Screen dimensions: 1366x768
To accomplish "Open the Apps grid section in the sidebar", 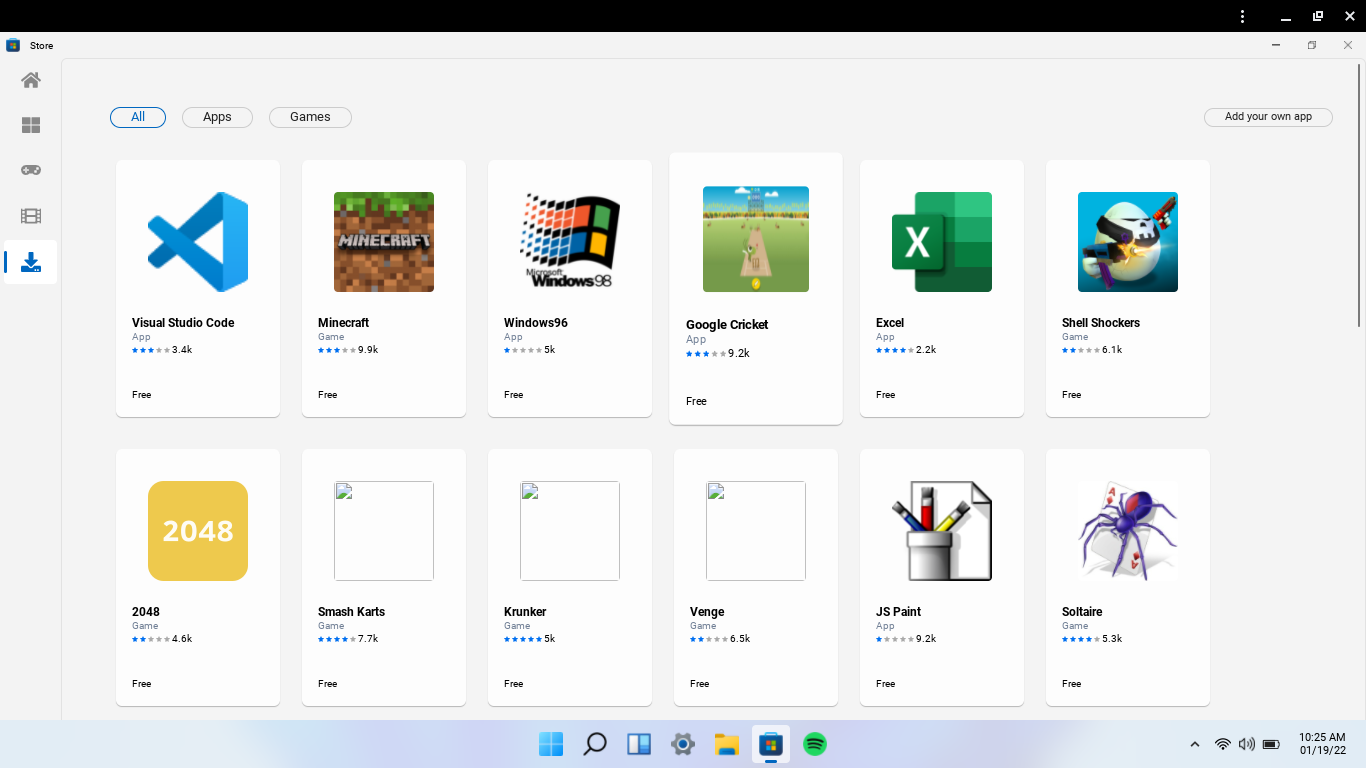I will click(x=30, y=125).
